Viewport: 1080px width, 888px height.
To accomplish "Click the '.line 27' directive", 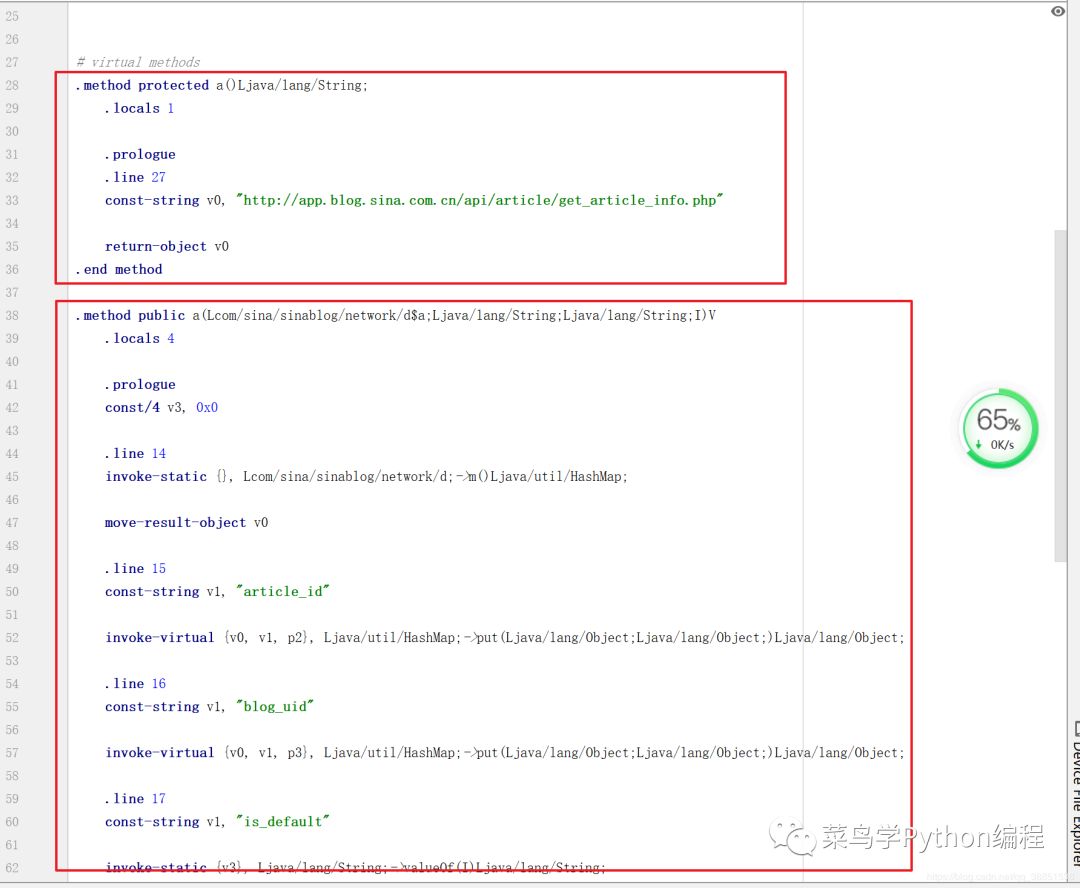I will pos(135,177).
